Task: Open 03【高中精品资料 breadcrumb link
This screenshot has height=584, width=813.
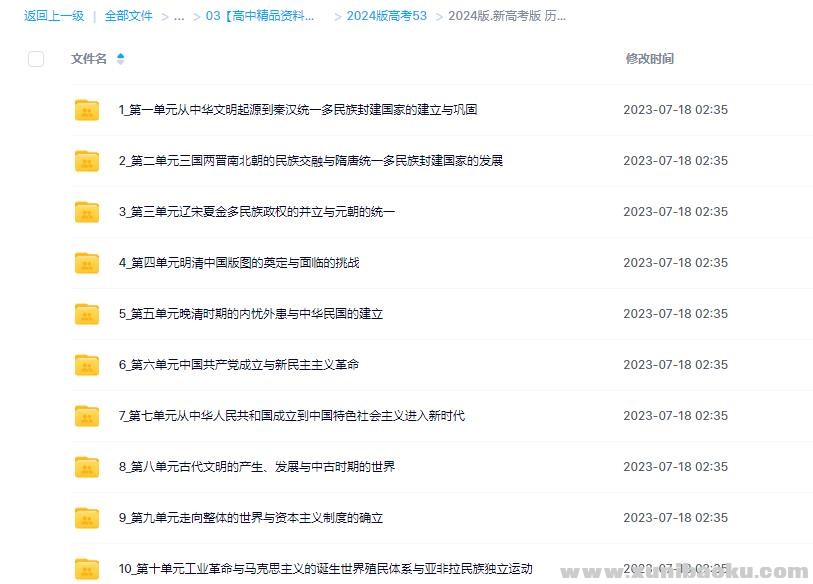Action: (260, 16)
